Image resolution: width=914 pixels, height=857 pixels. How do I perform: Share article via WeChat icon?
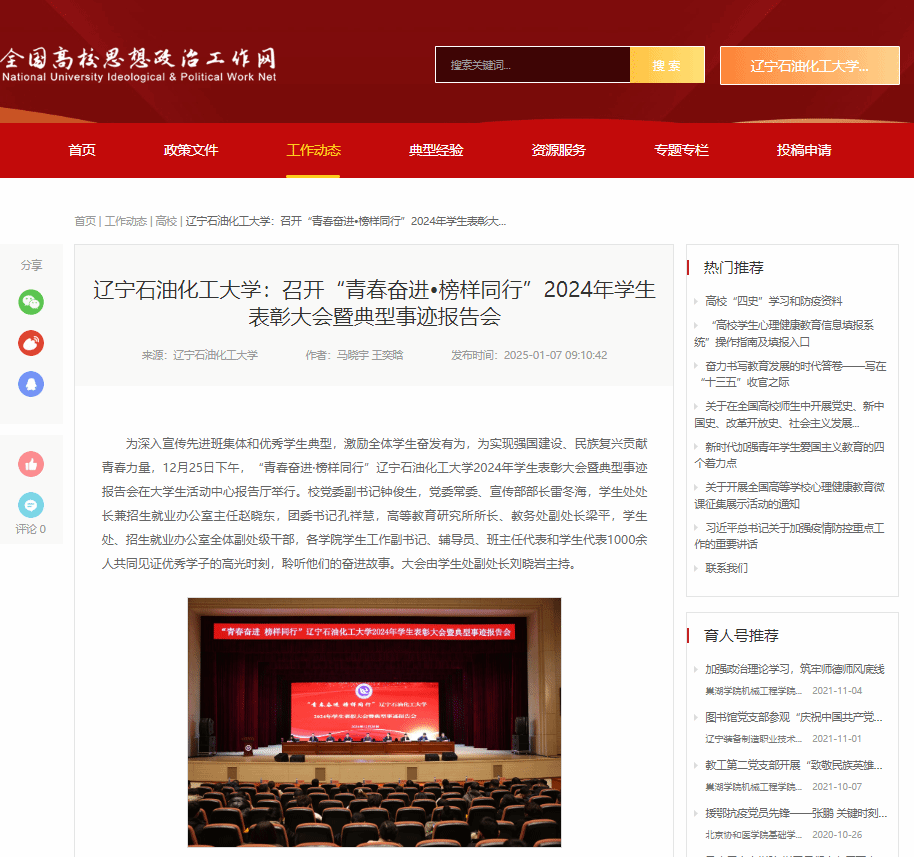pos(31,301)
